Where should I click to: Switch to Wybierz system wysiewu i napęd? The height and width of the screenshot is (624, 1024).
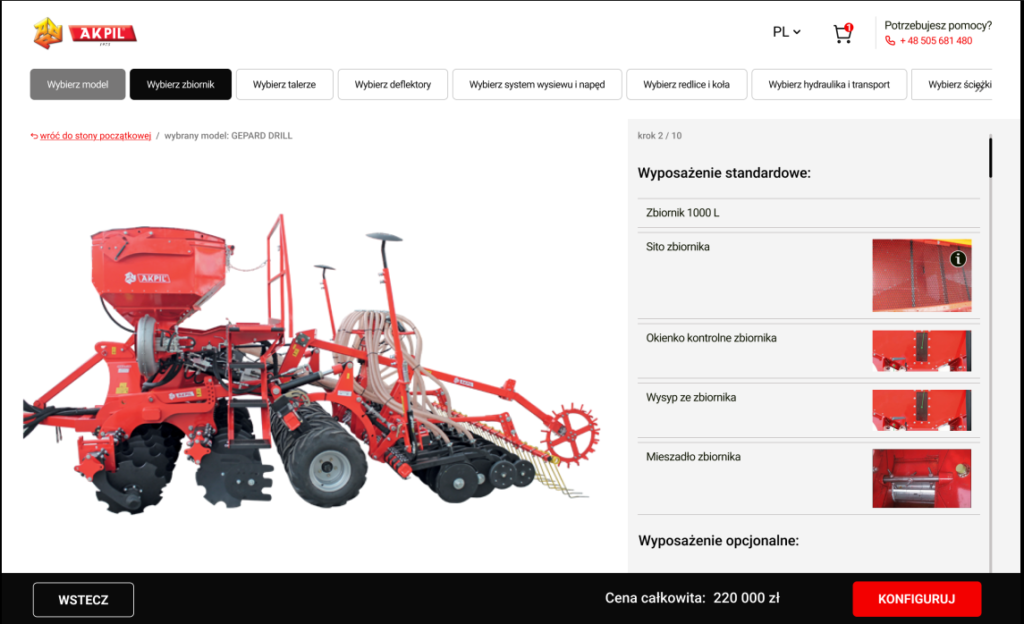click(537, 85)
